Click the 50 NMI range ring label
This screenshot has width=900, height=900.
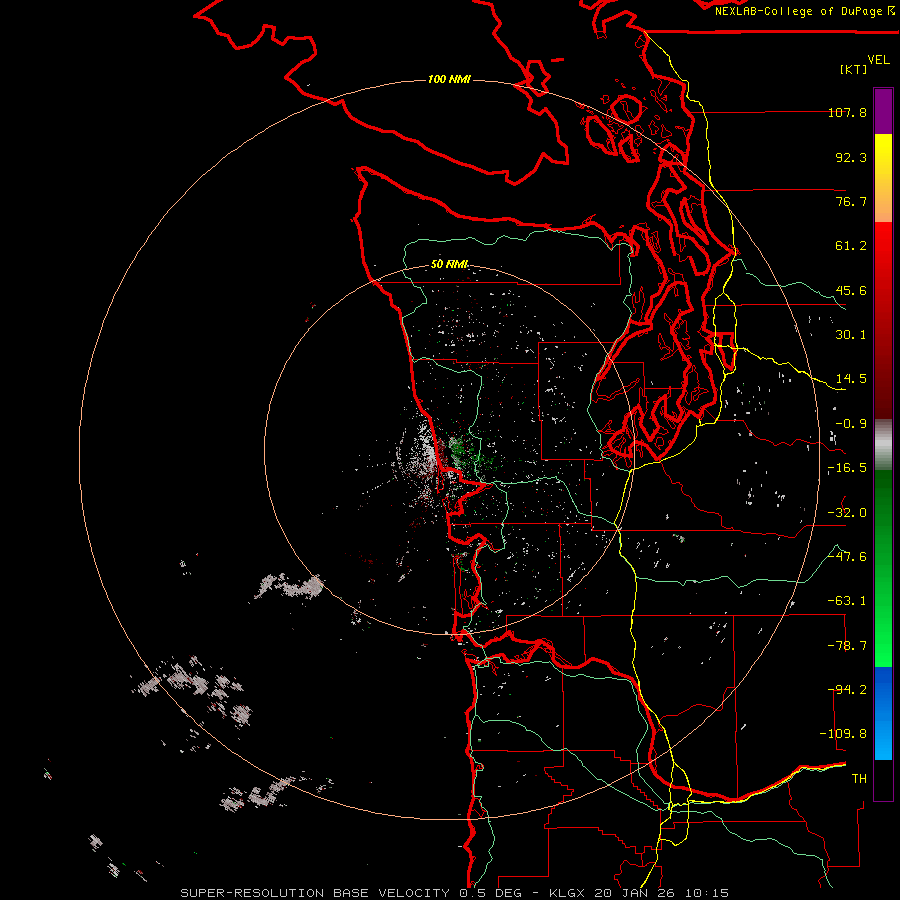click(x=450, y=264)
